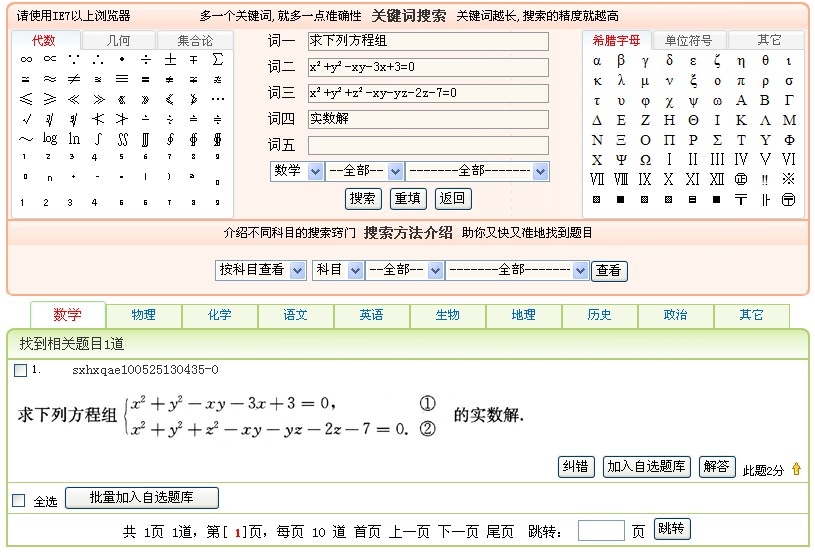The width and height of the screenshot is (815, 552).
Task: Insert the not-equal symbol ≠
Action: [74, 80]
